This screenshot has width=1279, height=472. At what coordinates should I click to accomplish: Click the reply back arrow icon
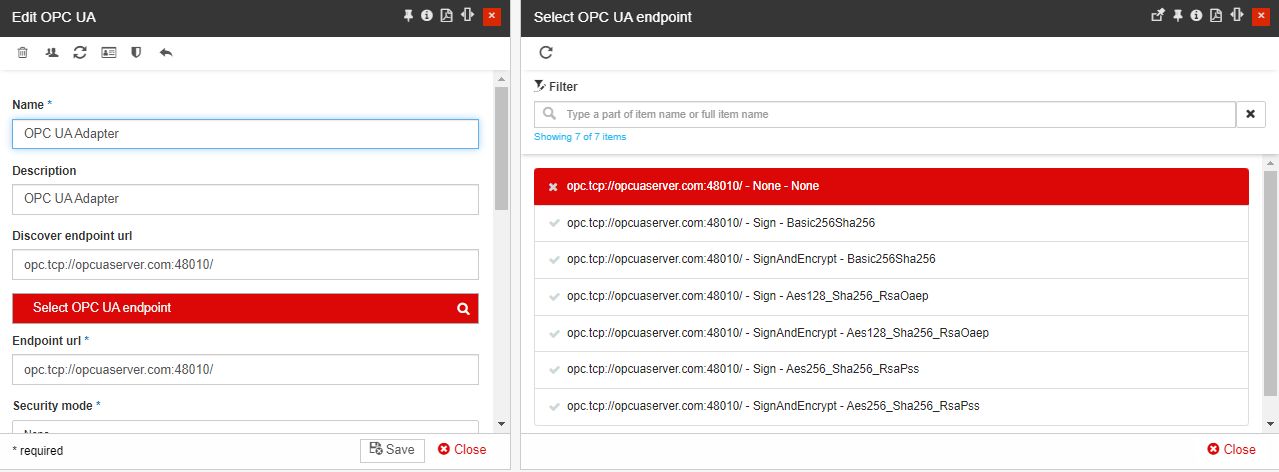click(166, 52)
